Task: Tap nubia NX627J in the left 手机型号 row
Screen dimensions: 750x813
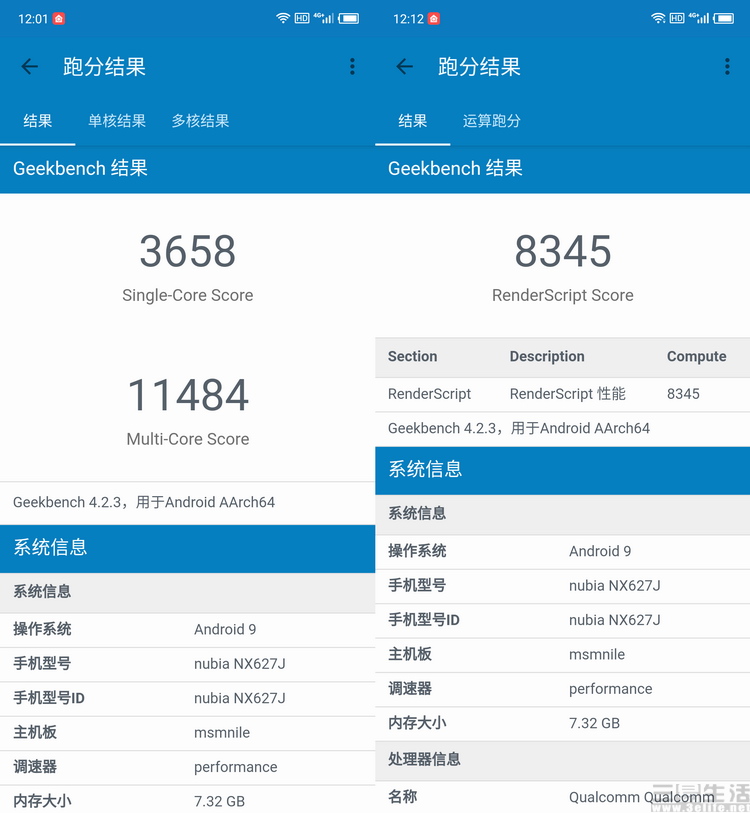Action: 240,664
